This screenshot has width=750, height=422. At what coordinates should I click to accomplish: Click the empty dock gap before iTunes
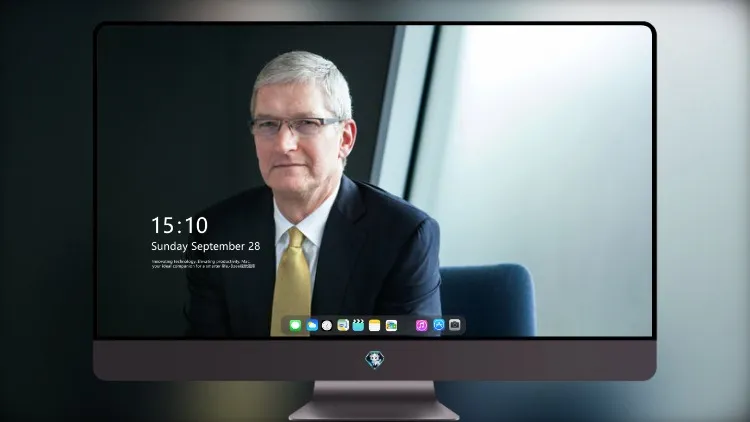(x=406, y=325)
